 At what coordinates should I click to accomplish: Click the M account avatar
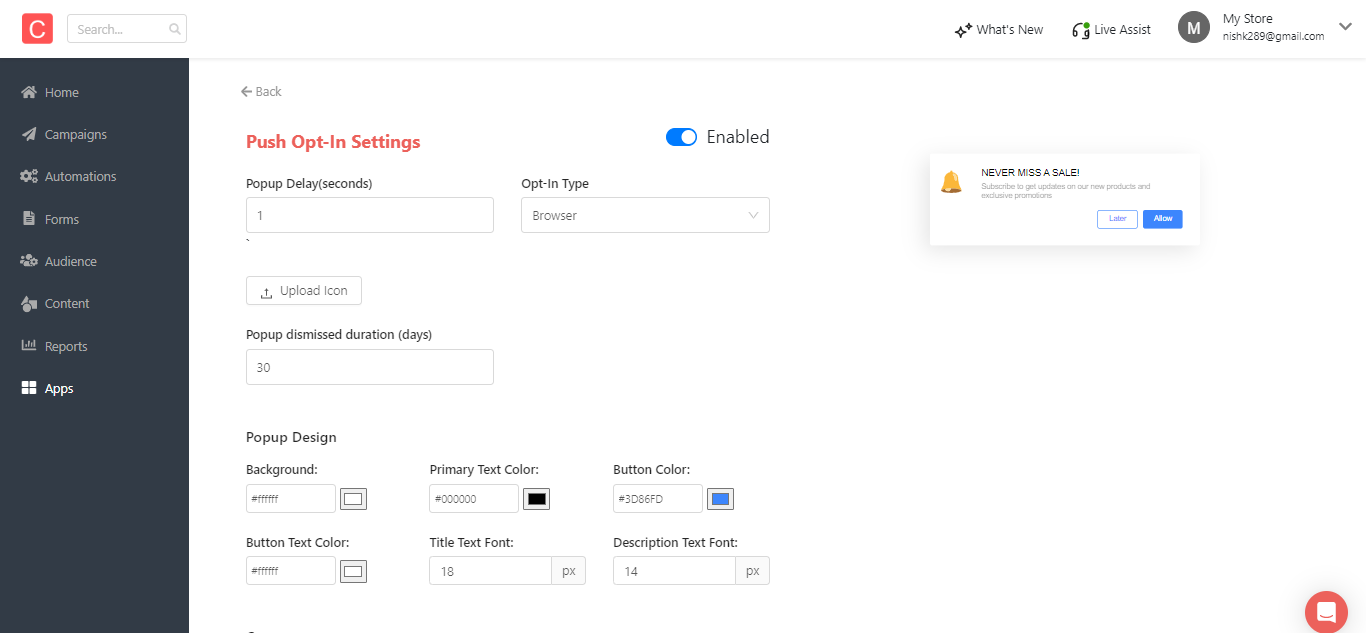[1194, 27]
